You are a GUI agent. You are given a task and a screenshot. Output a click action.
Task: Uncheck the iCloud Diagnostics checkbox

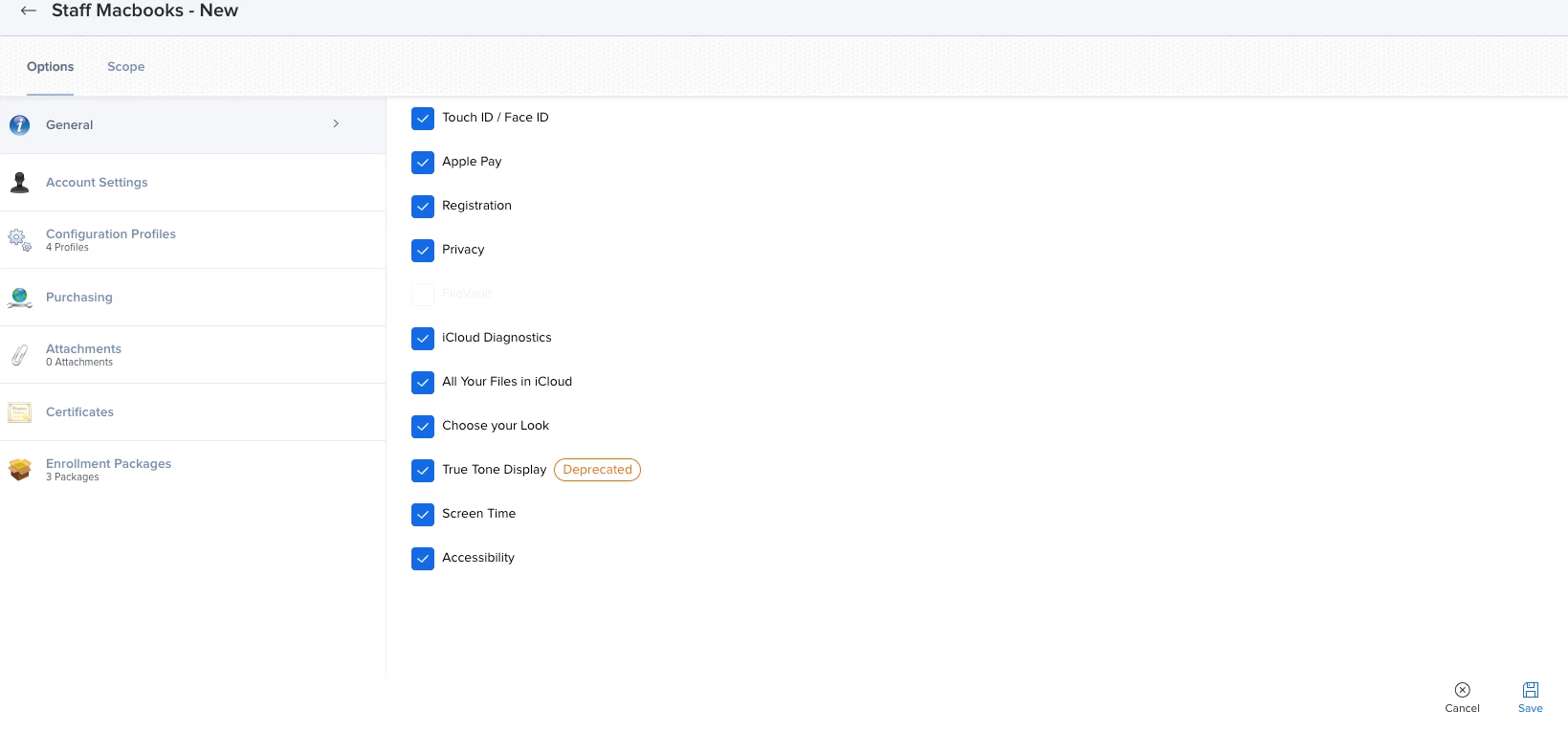423,338
